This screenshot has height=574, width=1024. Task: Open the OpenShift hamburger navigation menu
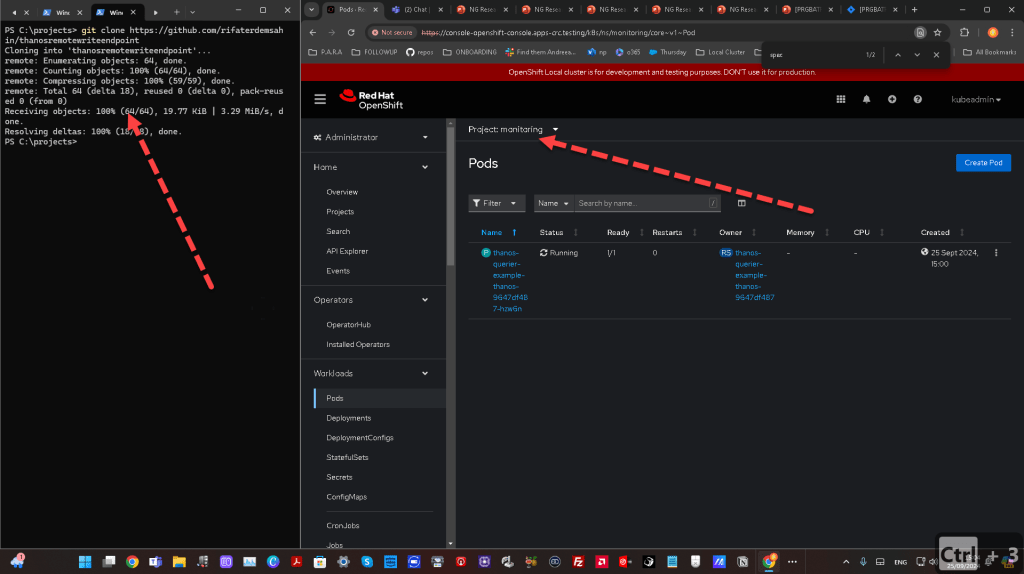pyautogui.click(x=320, y=99)
